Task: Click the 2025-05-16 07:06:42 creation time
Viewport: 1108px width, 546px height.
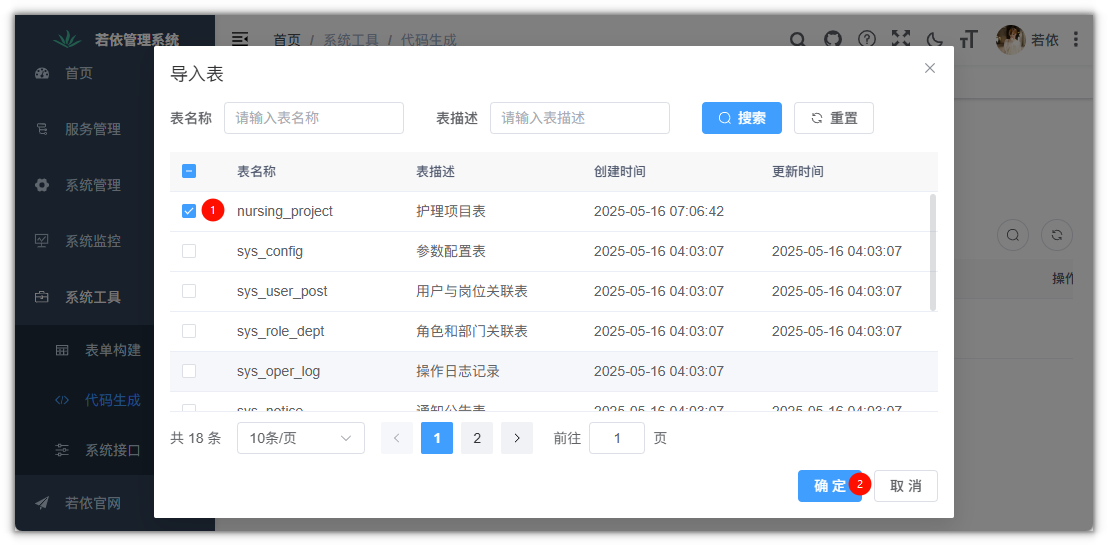Action: [659, 211]
